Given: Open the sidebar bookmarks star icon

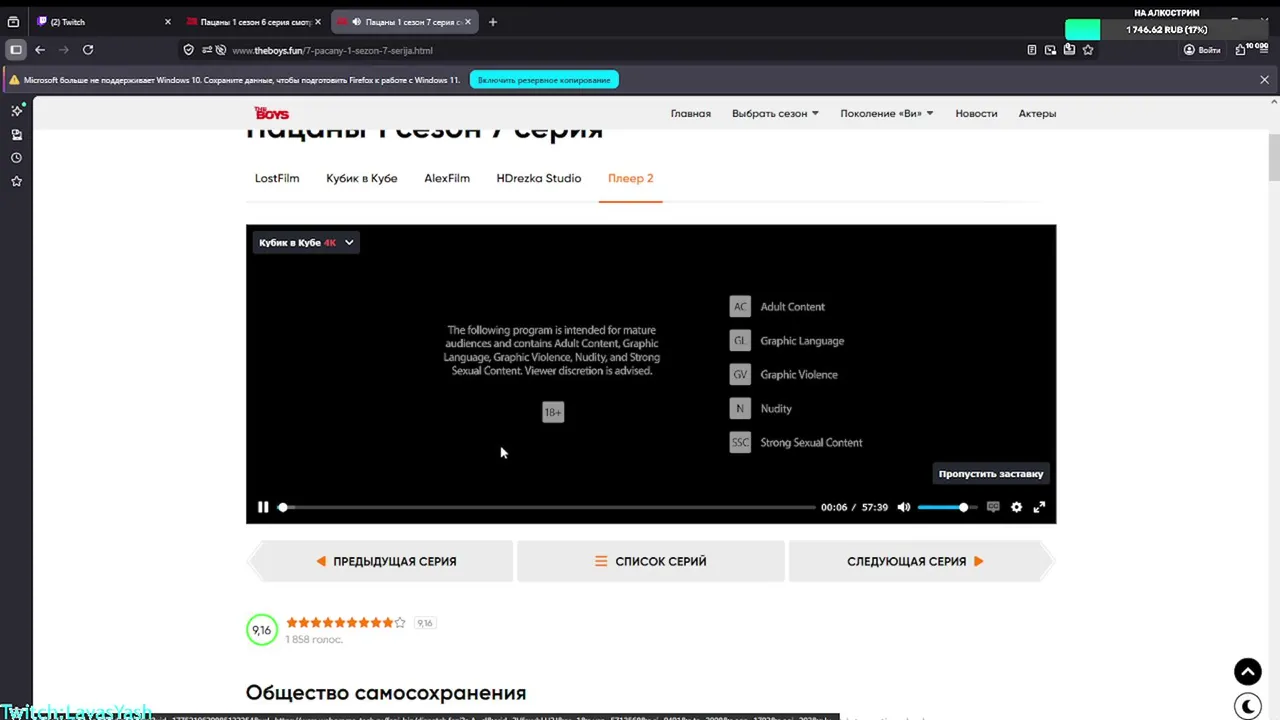Looking at the screenshot, I should tap(16, 181).
